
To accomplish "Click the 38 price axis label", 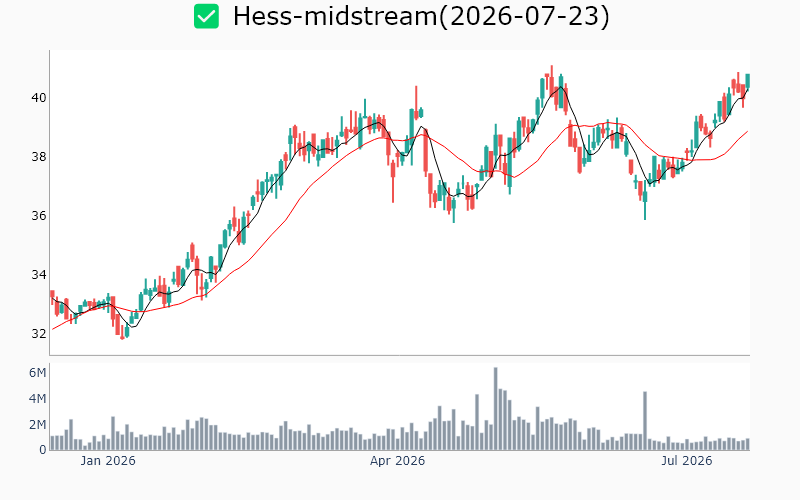I will click(x=39, y=157).
